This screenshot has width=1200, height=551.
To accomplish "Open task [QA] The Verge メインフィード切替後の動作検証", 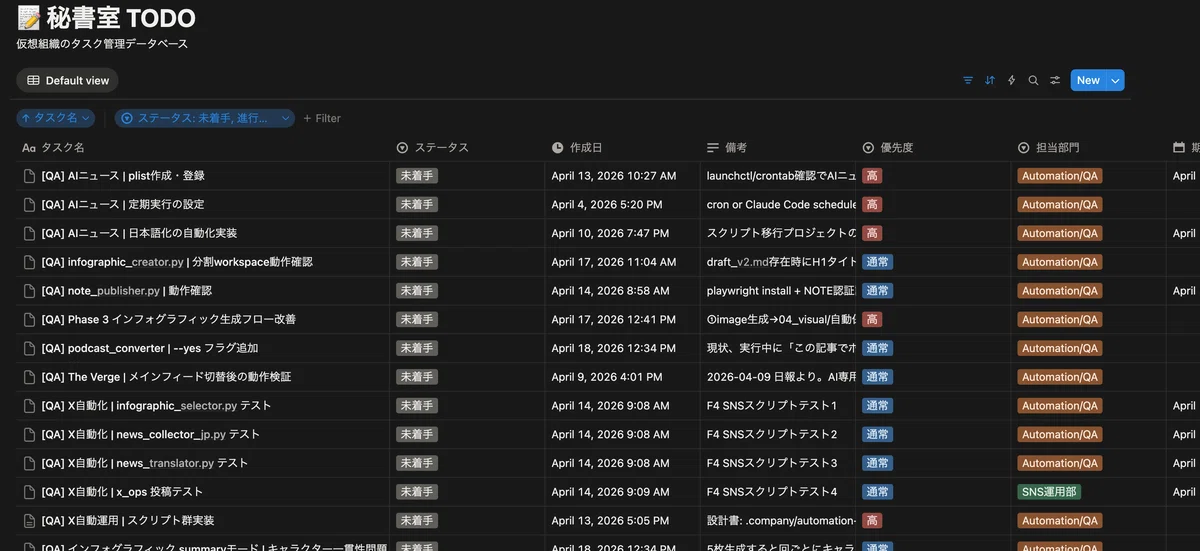I will click(x=166, y=377).
